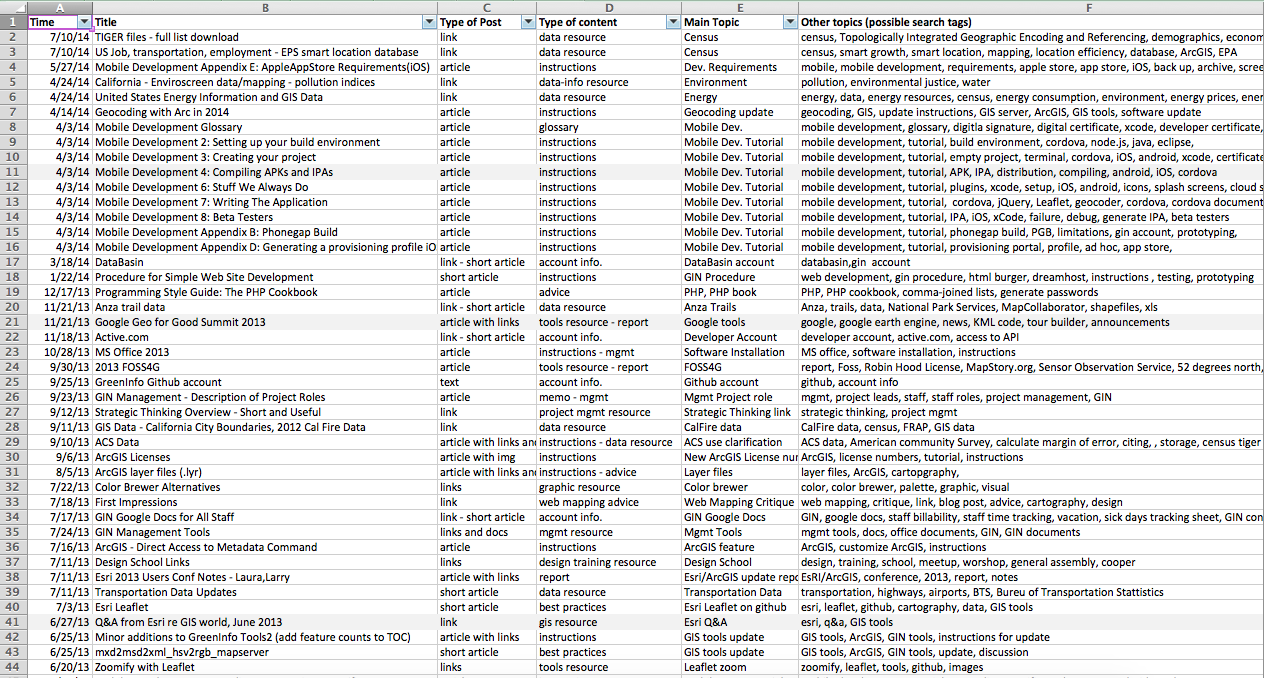
Task: Click the 'pollution, environmental justice, water' tags cell
Action: 1031,82
